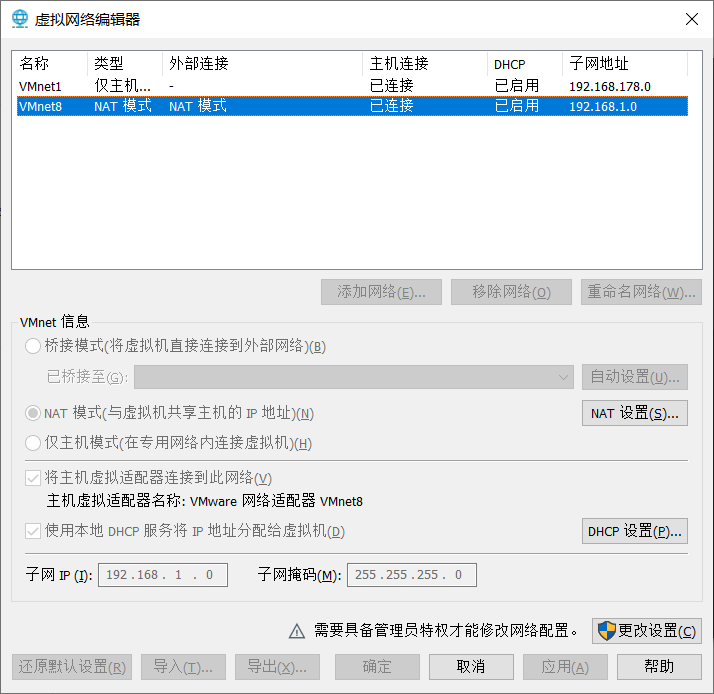This screenshot has width=714, height=694.
Task: Open the 已桥接至 dropdown
Action: (354, 377)
